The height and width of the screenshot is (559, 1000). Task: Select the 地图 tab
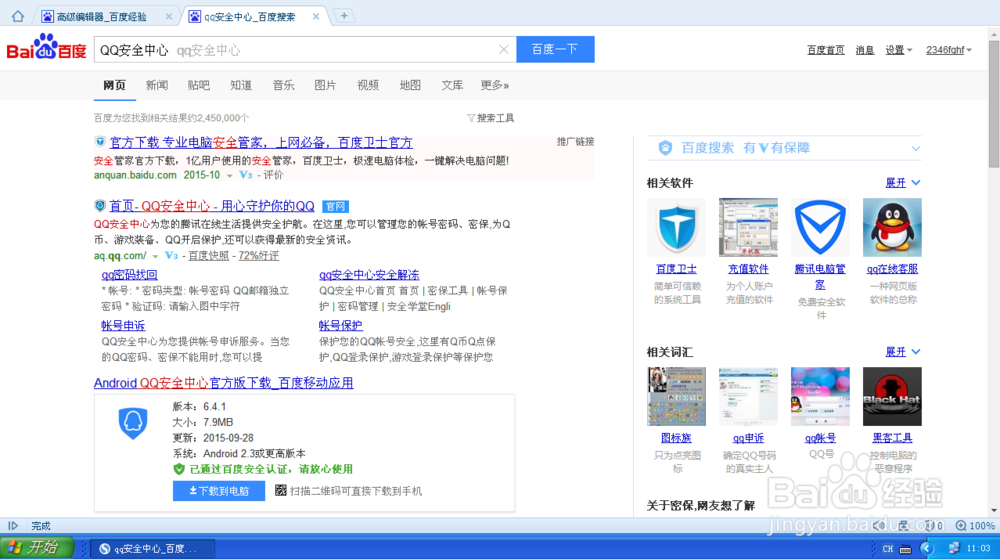(410, 85)
